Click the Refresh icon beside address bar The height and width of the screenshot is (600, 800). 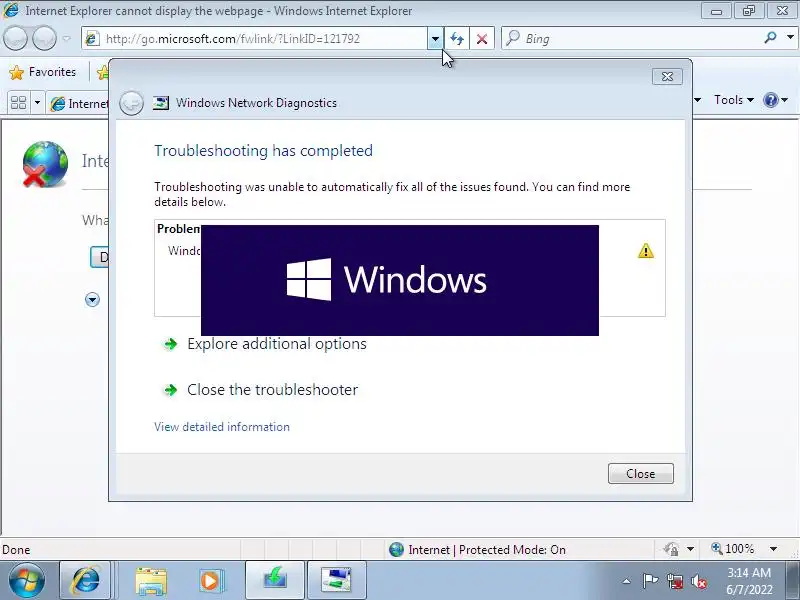(x=457, y=39)
